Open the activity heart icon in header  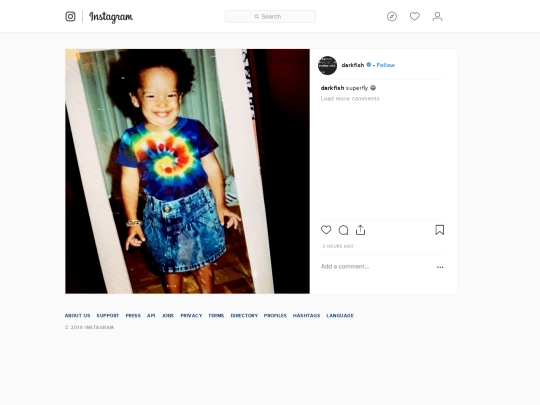click(x=415, y=16)
